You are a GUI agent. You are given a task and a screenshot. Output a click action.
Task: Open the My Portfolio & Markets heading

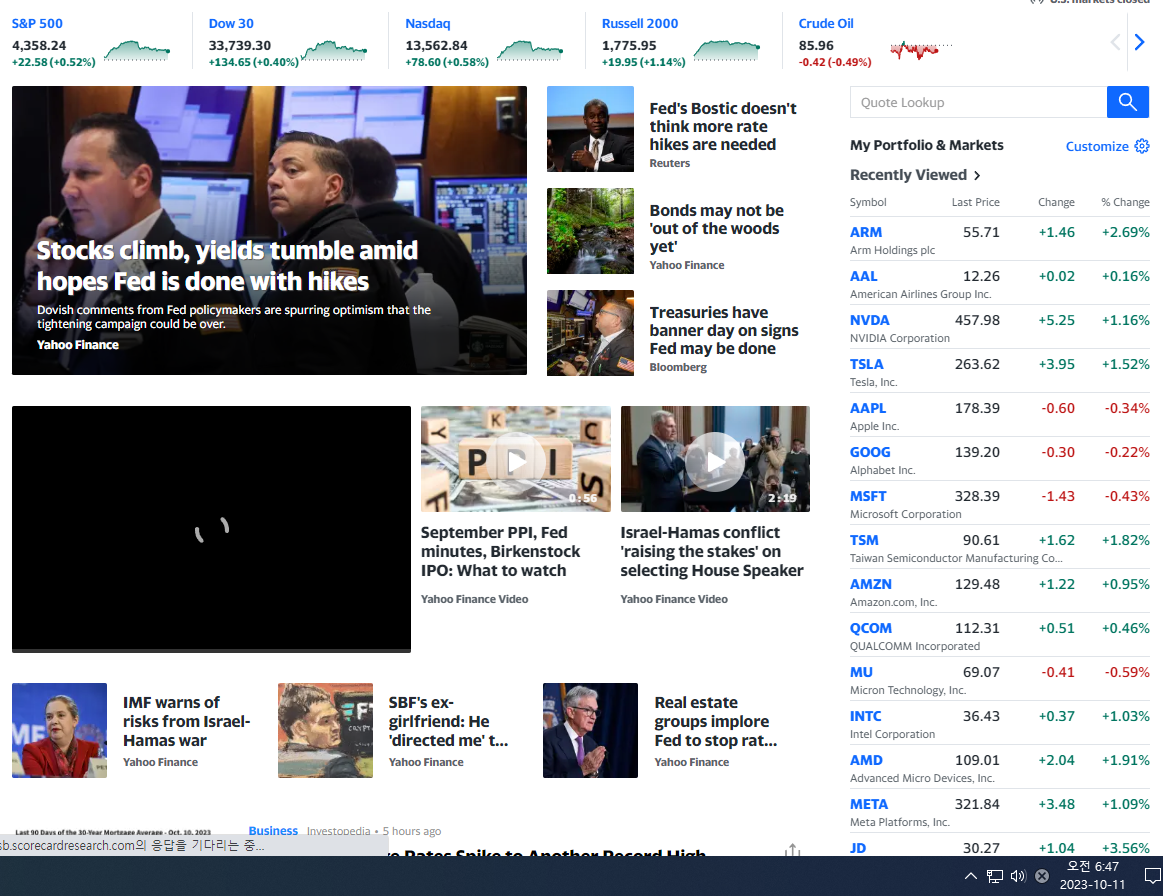pyautogui.click(x=926, y=145)
